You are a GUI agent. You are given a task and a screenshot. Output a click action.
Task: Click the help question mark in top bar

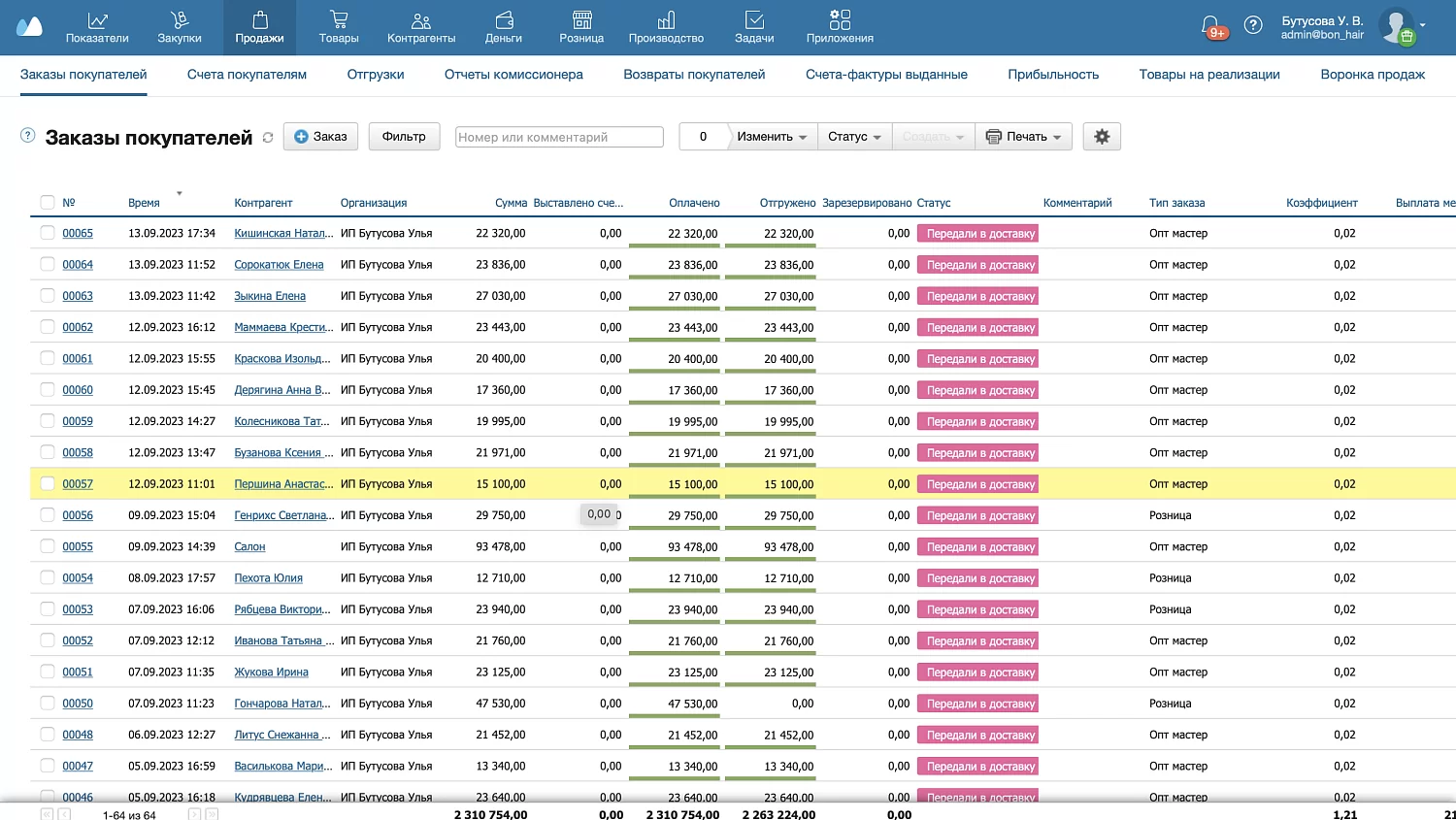pyautogui.click(x=1253, y=26)
